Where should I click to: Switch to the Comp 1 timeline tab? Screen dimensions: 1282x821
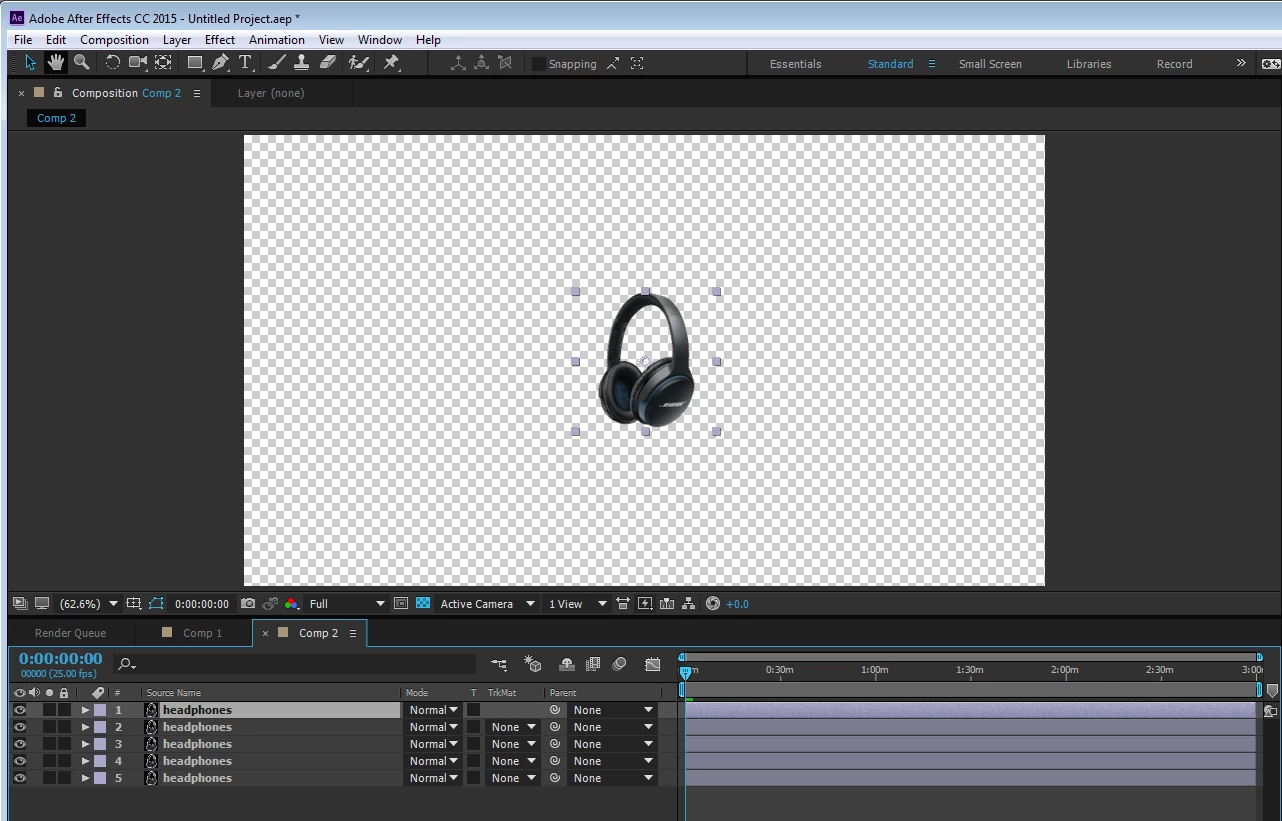point(202,633)
